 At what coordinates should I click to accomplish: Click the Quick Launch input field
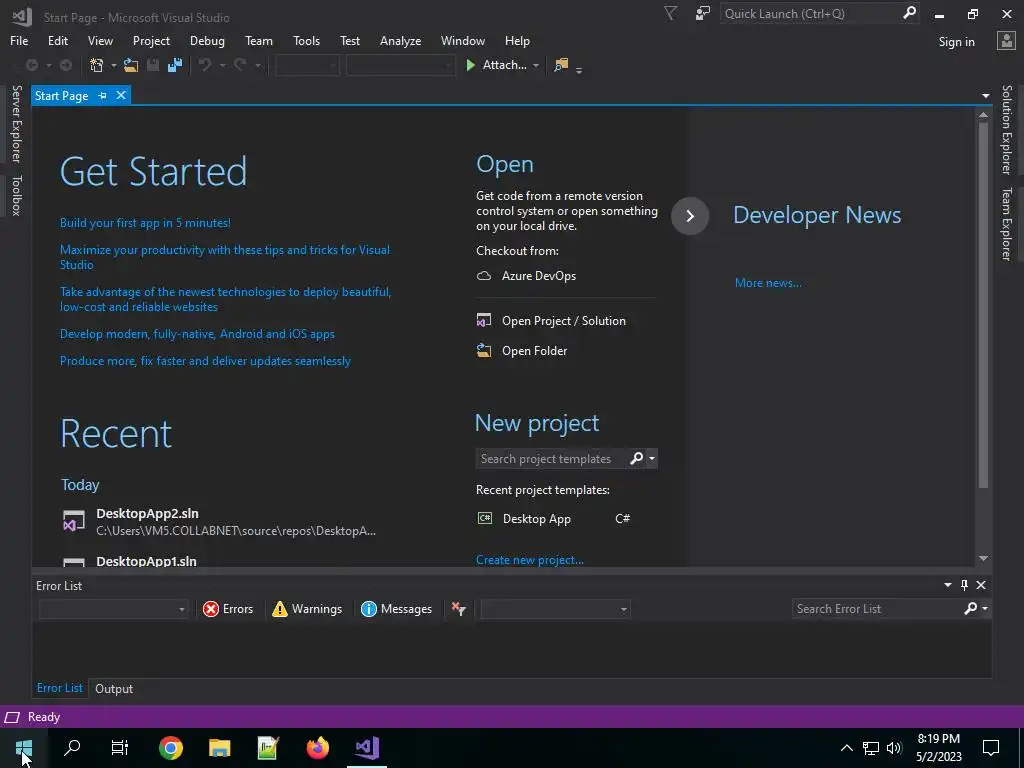810,14
